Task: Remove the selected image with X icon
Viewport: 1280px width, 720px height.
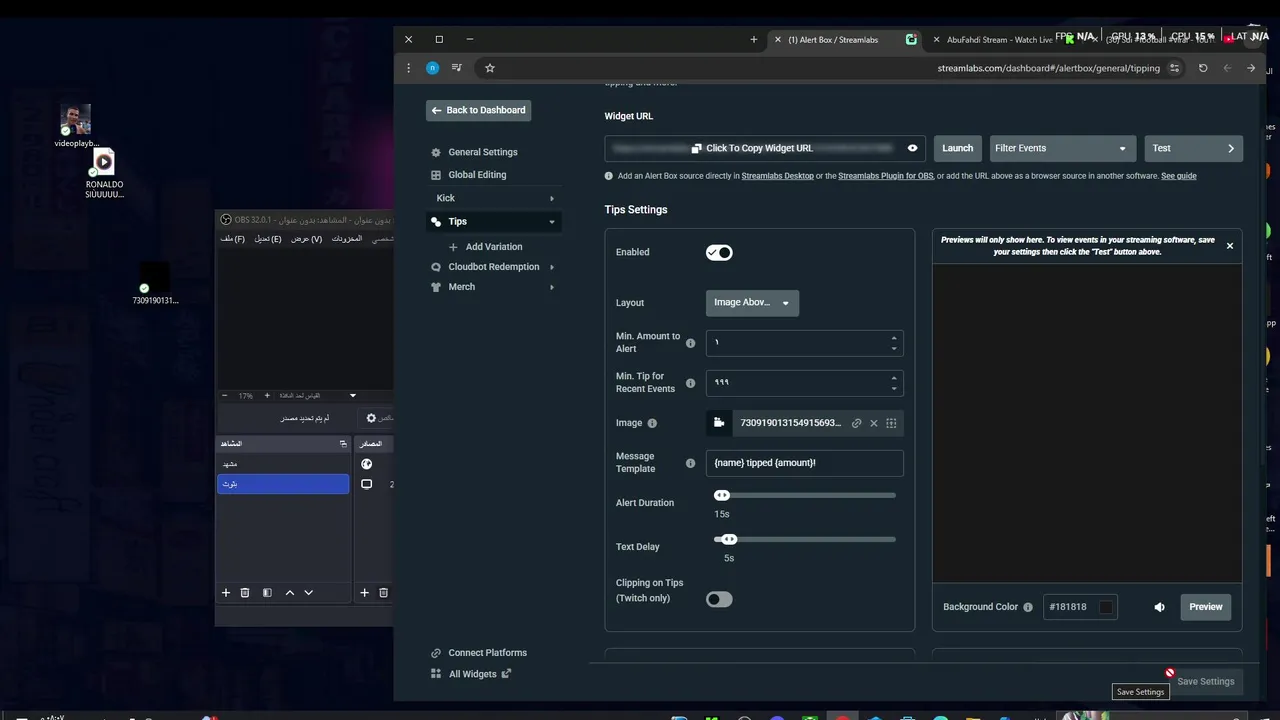Action: [873, 423]
